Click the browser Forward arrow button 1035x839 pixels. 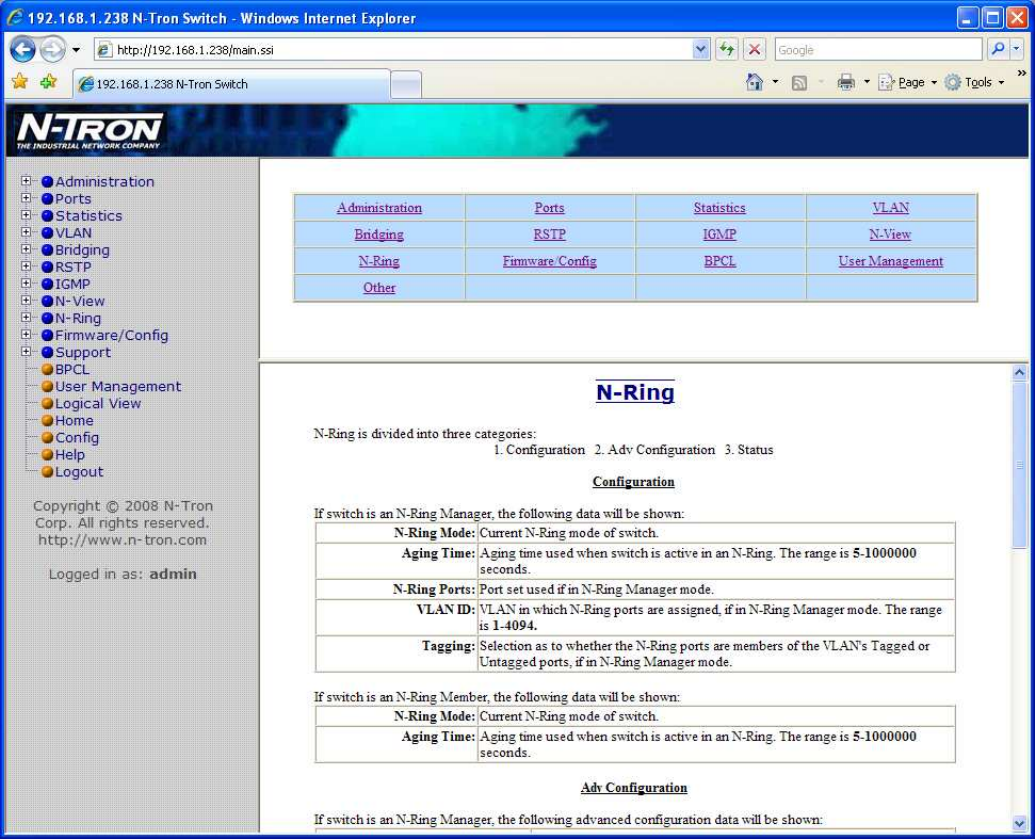tap(53, 49)
